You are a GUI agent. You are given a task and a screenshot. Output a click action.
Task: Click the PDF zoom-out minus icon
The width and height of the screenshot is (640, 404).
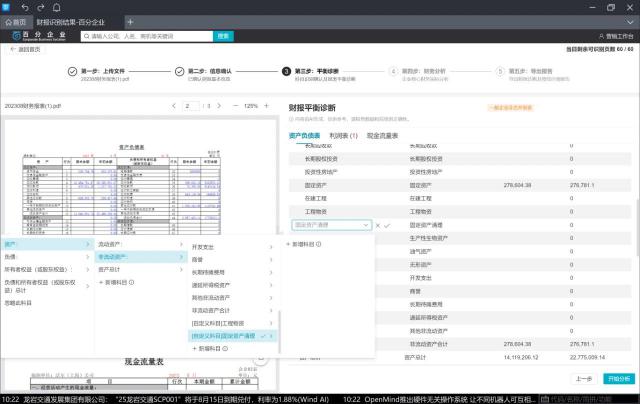pos(233,105)
